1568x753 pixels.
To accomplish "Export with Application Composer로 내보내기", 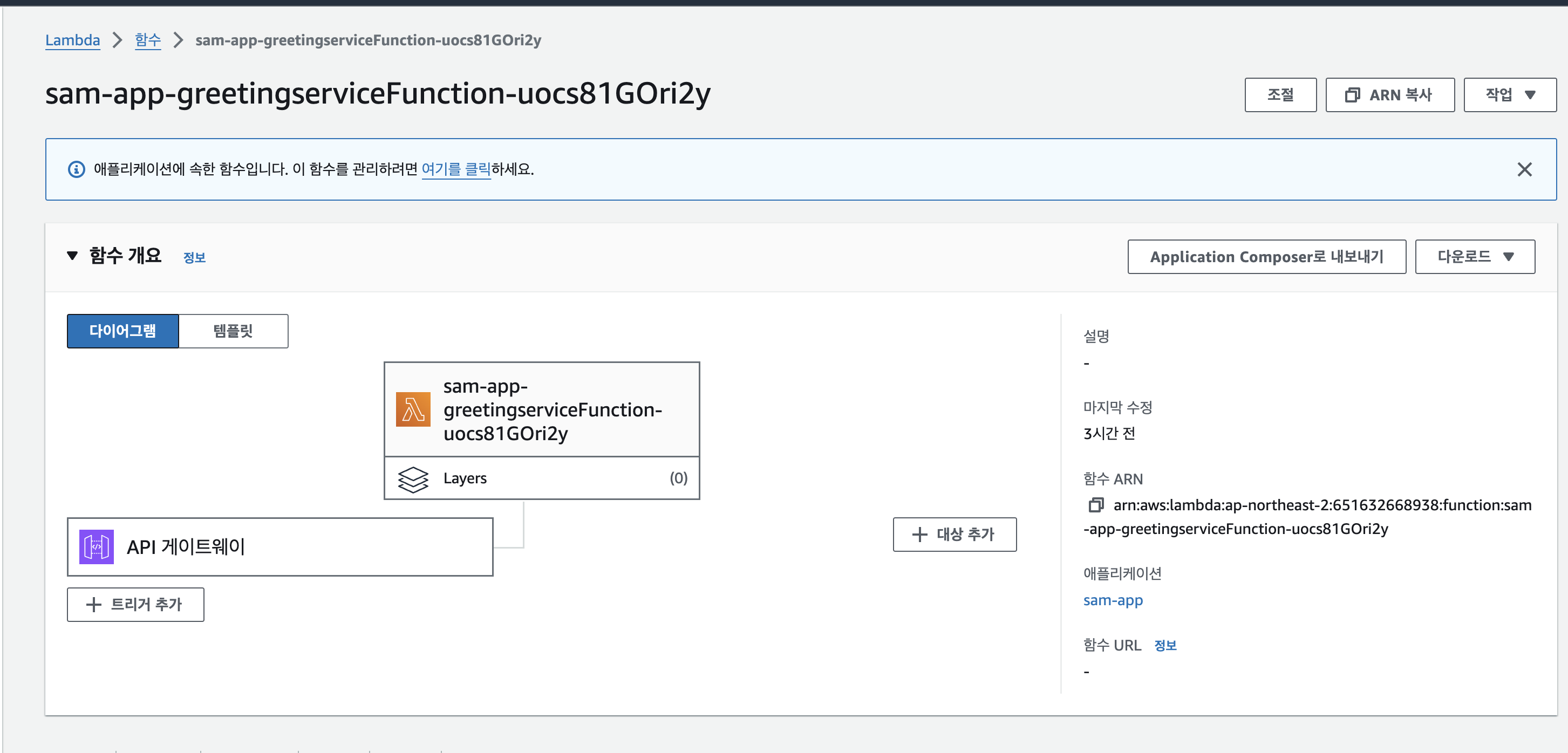I will point(1266,257).
